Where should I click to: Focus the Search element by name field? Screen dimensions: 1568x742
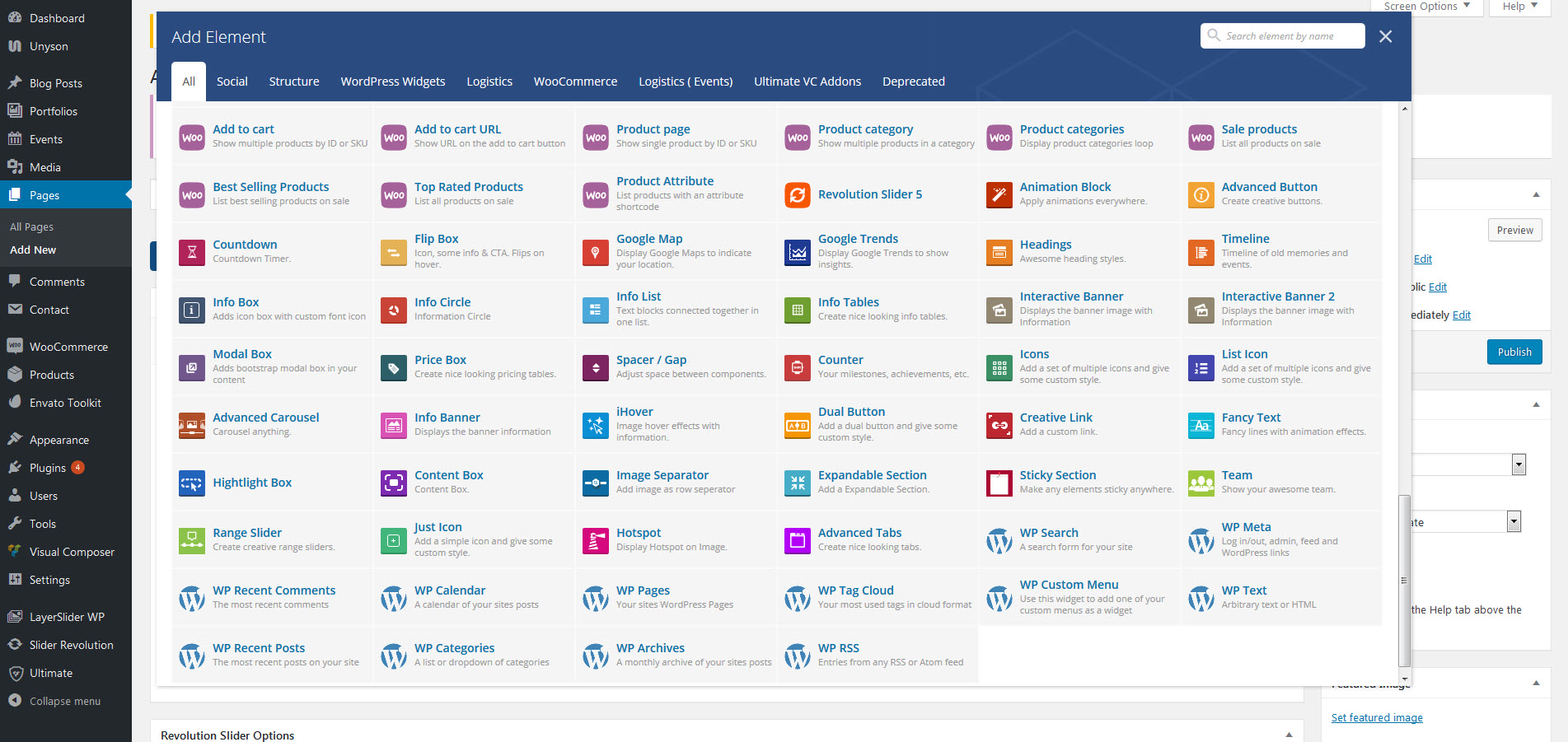(1283, 36)
